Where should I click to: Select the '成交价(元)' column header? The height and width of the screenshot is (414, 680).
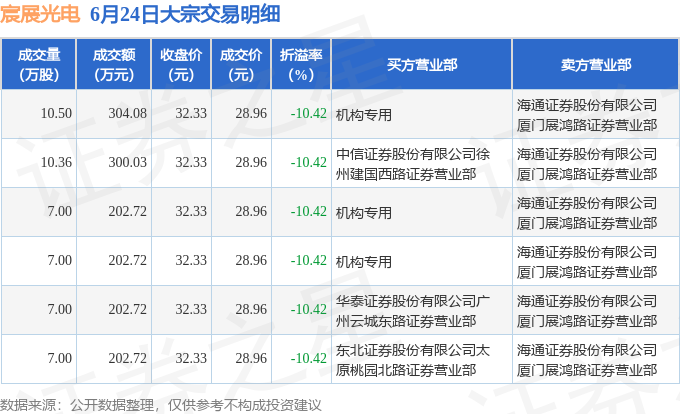241,65
